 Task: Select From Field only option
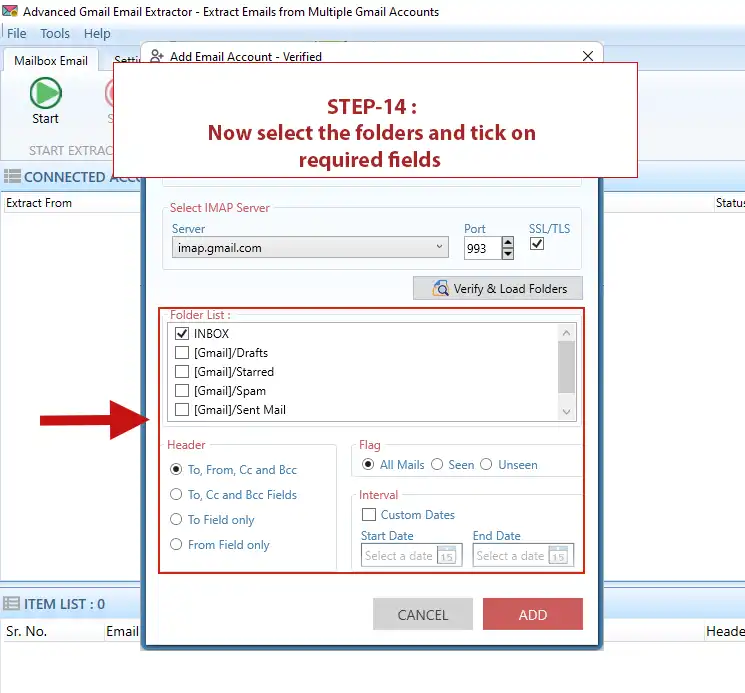(176, 544)
